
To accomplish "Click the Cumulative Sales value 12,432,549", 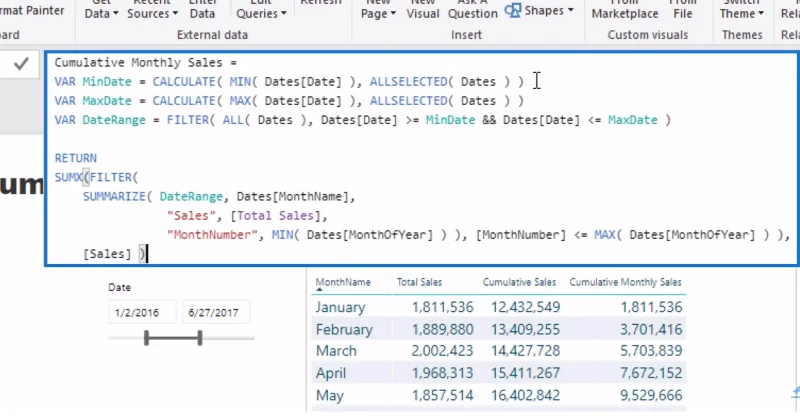I will click(526, 307).
